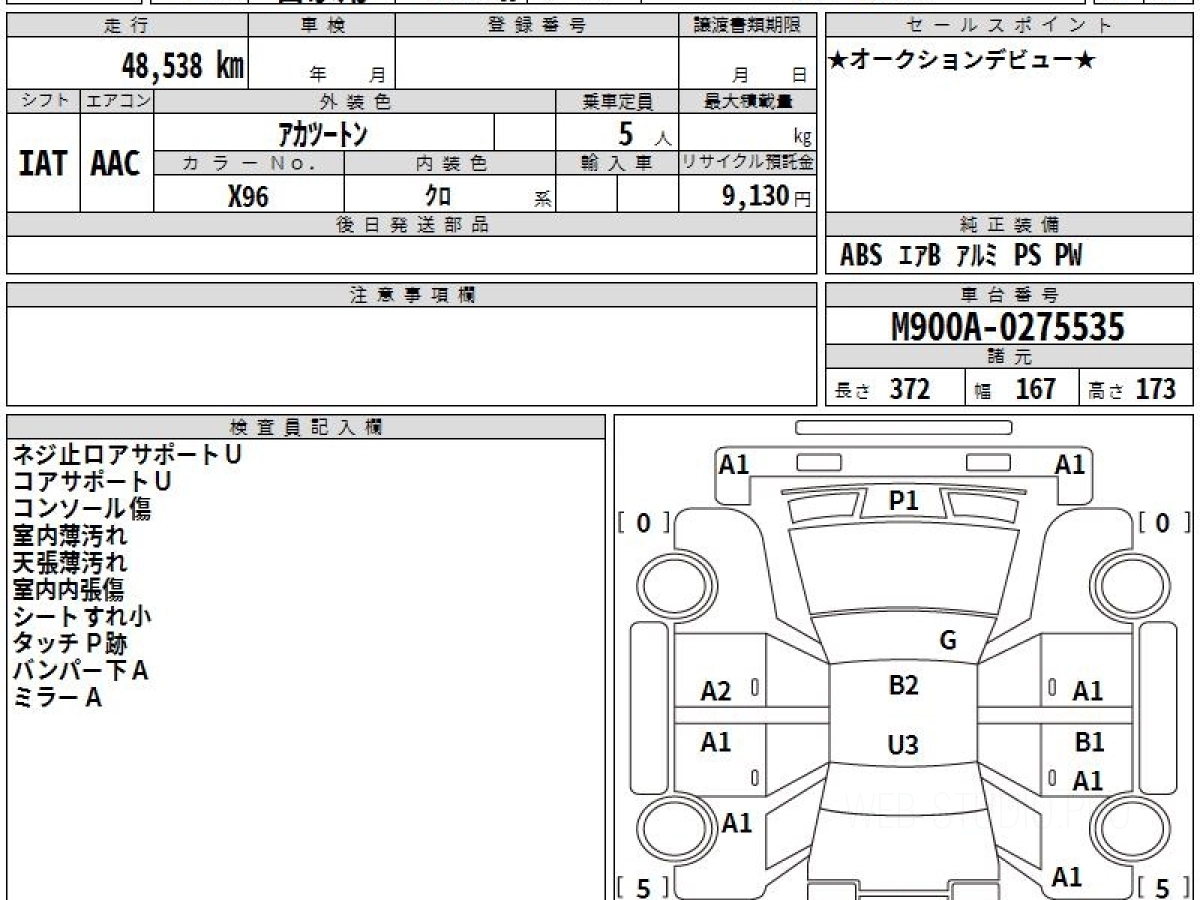
Task: Select the width value 167
Action: click(1035, 389)
